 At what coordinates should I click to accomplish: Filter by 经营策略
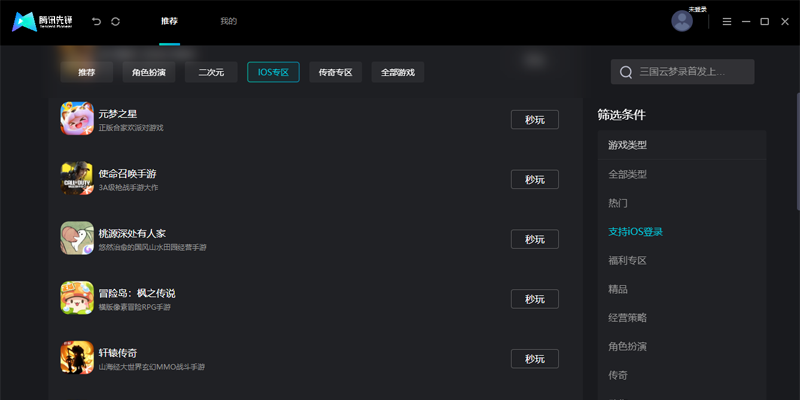[x=628, y=318]
